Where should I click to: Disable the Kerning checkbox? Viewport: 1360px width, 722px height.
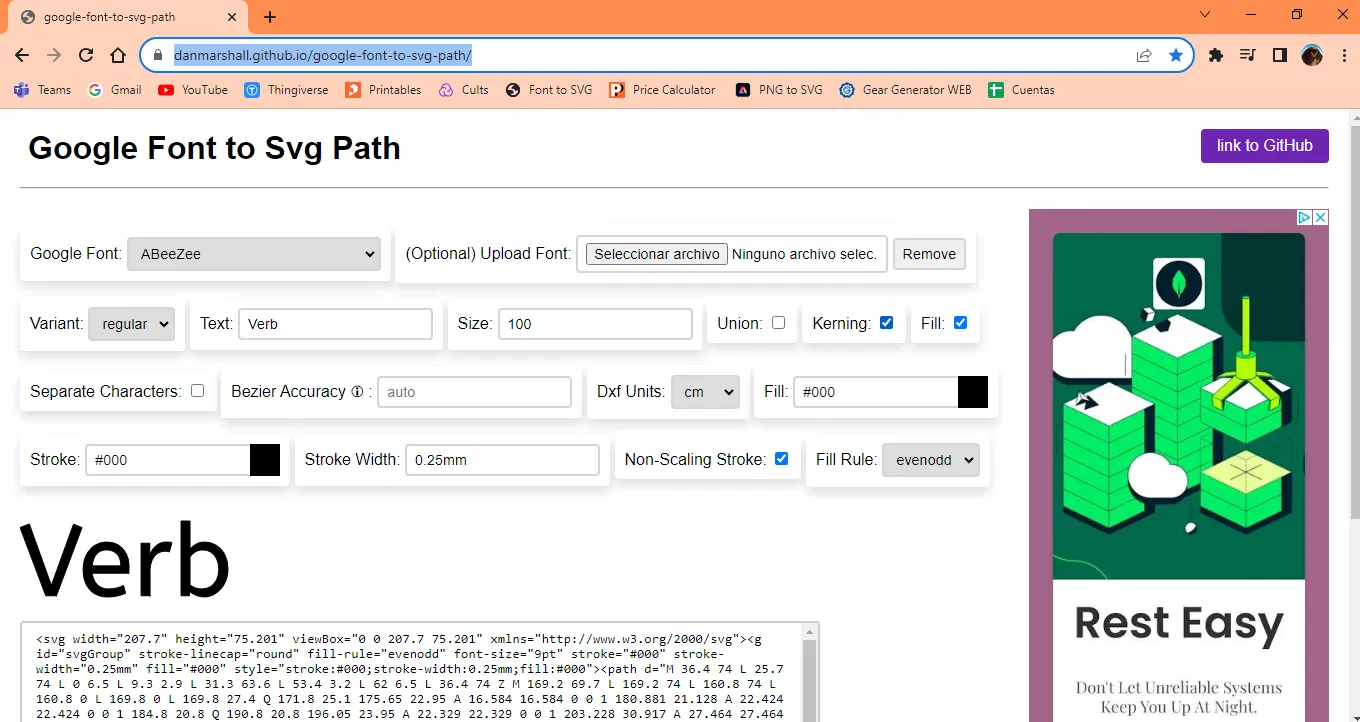coord(886,323)
